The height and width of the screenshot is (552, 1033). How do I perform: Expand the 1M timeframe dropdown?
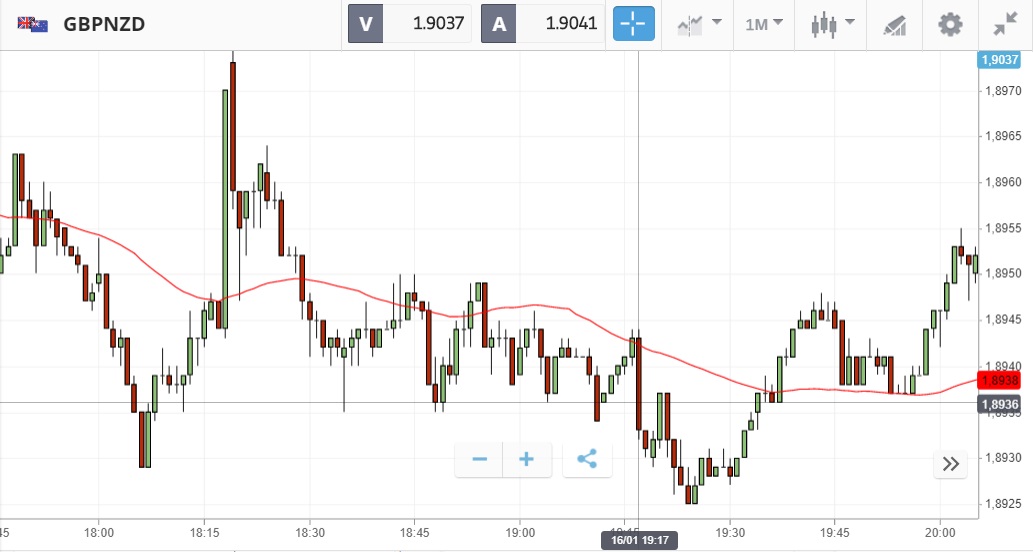764,24
